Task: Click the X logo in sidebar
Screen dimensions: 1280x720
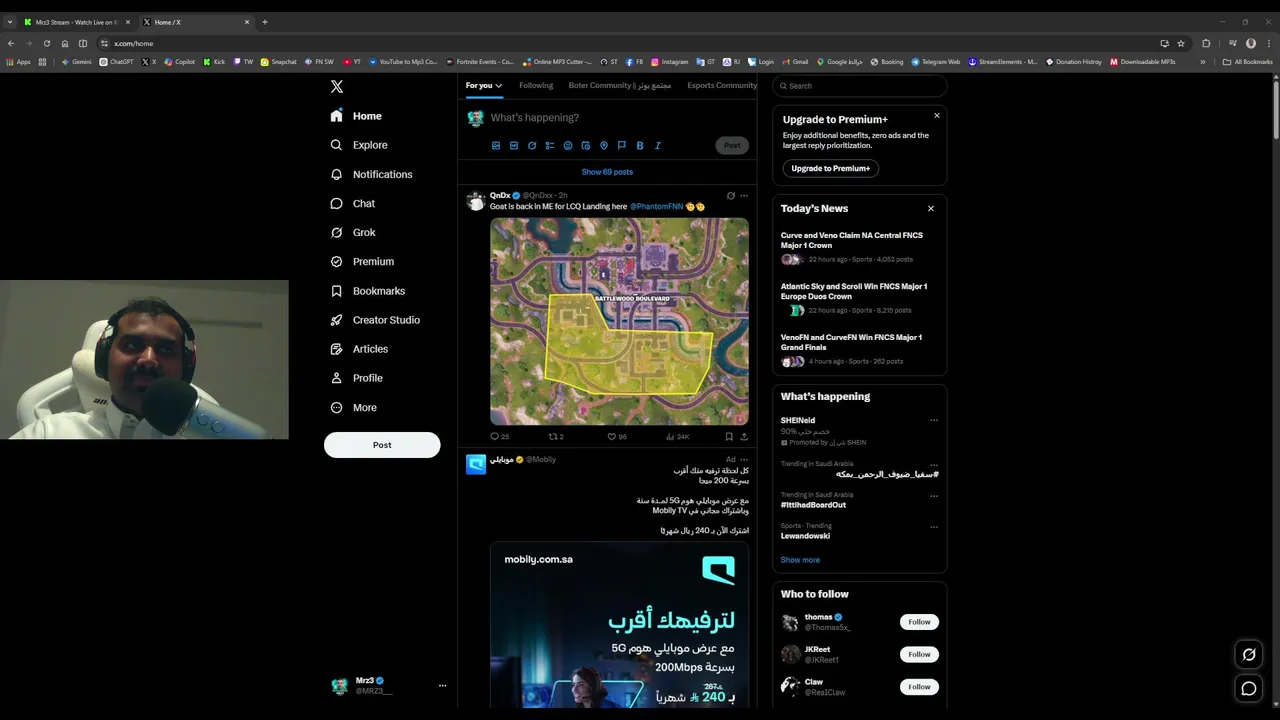Action: (337, 87)
